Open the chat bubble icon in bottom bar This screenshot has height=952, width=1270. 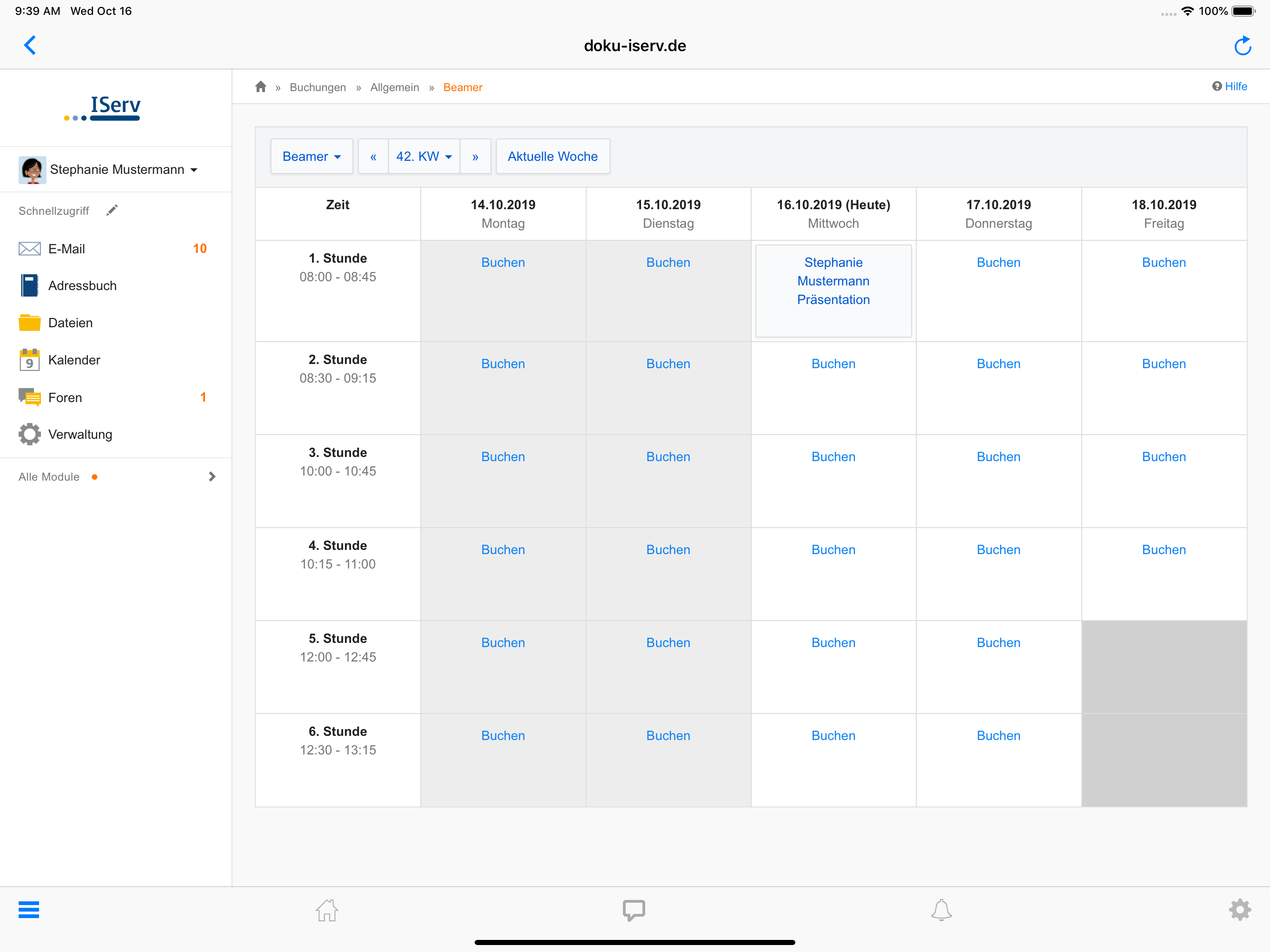(634, 910)
